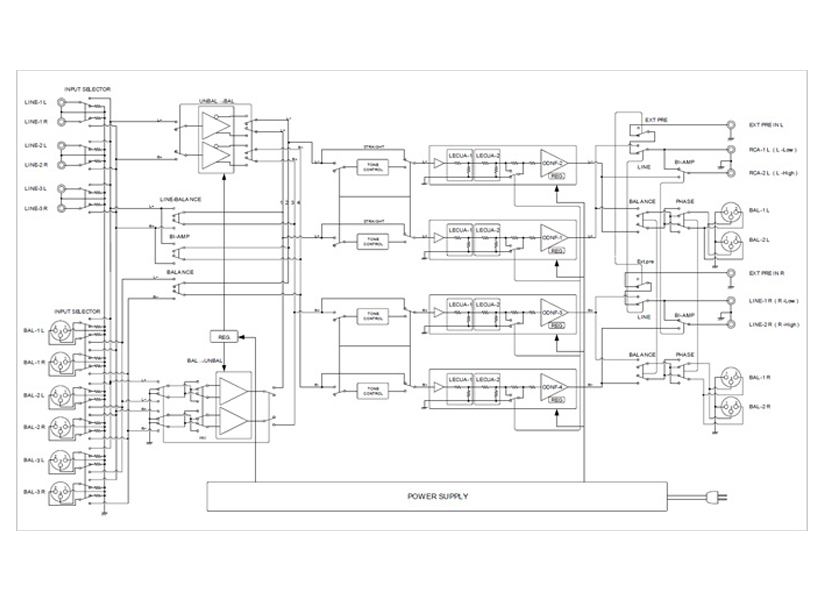Click the power plug symbol
Viewport: 825px width, 600px height.
click(x=718, y=496)
